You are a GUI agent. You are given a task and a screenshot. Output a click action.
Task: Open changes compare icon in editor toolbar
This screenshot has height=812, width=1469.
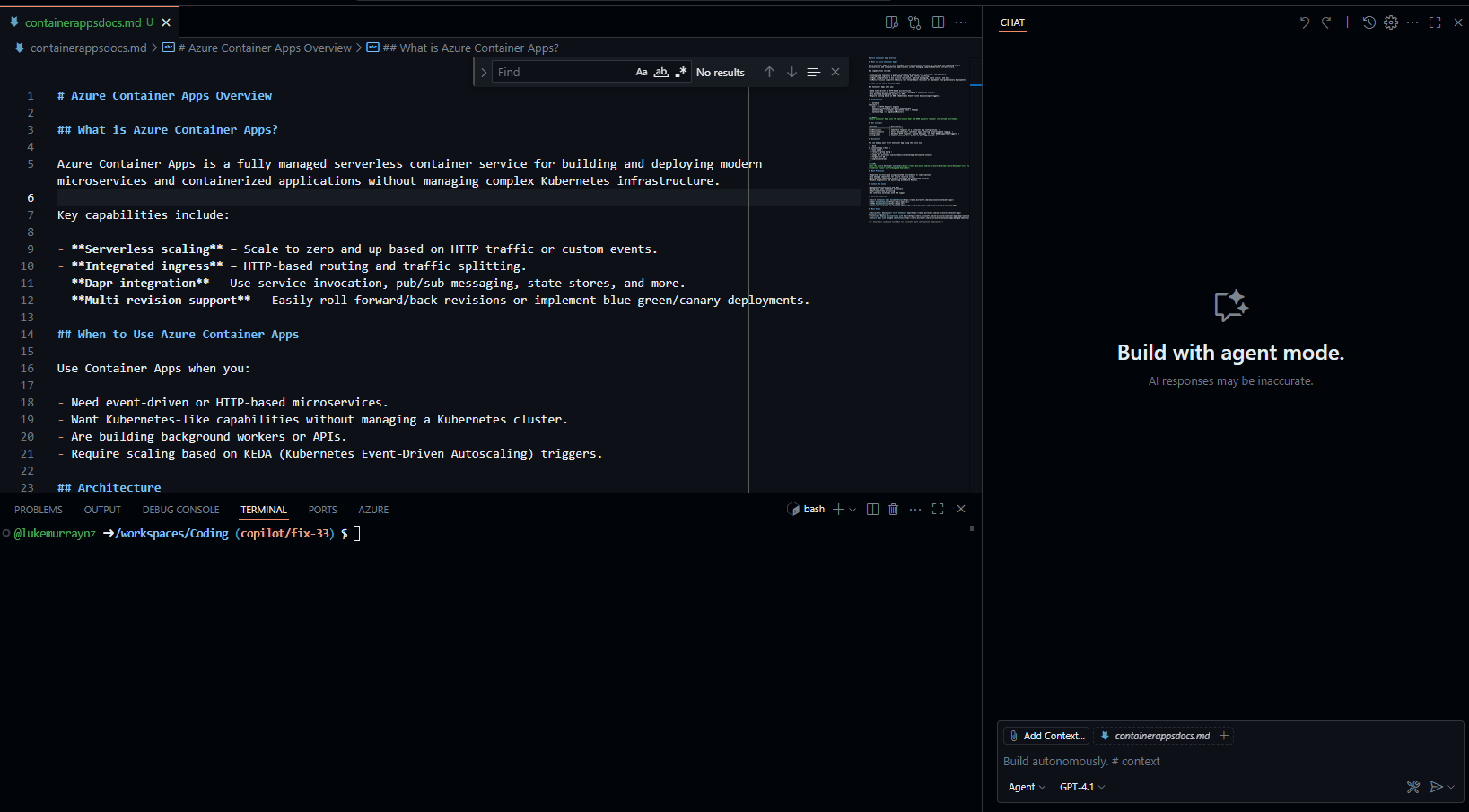coord(914,22)
